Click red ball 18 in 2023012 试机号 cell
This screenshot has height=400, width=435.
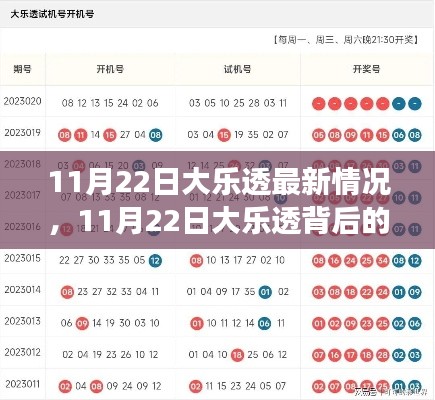237,355
